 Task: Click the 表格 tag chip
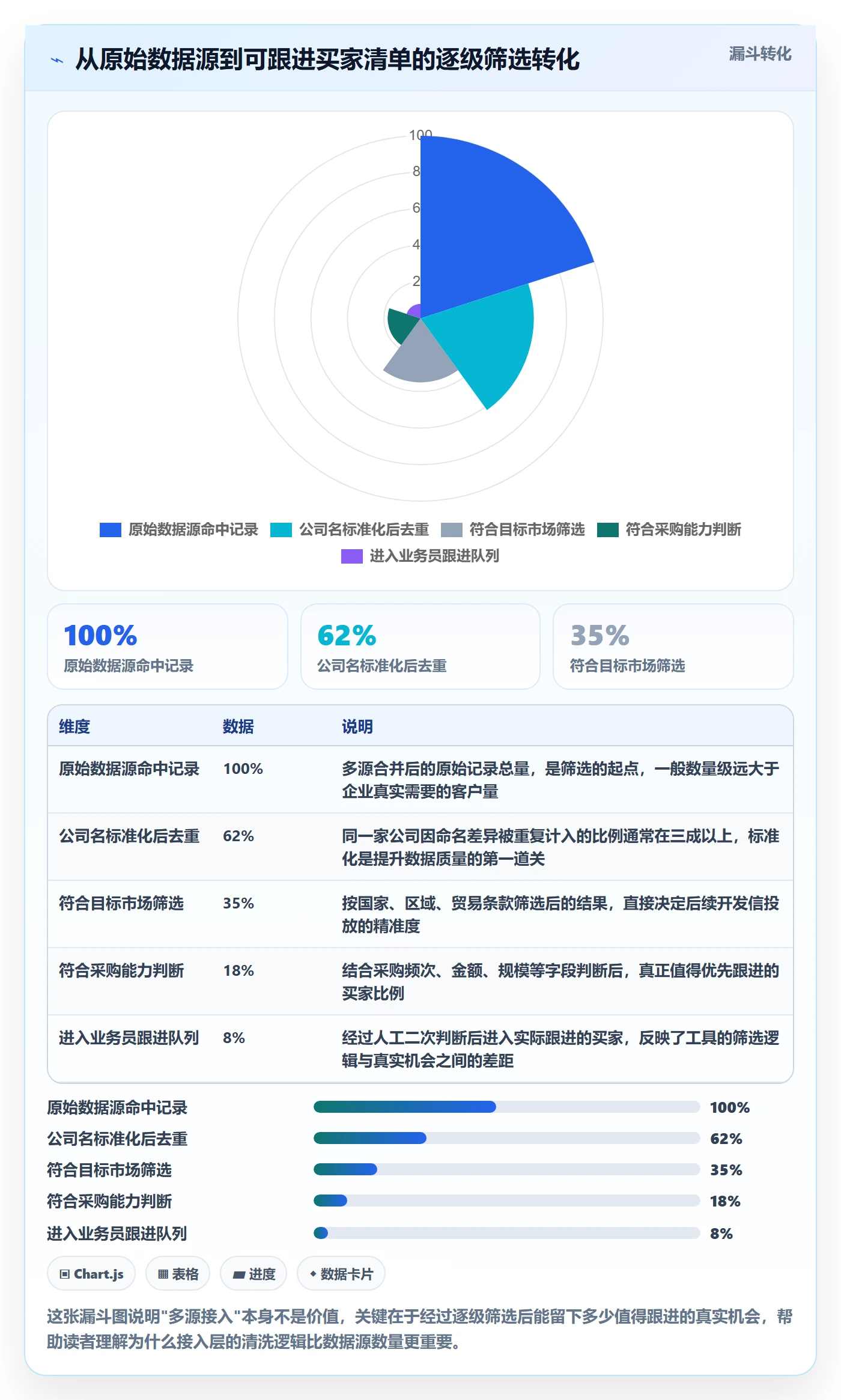tap(178, 1274)
